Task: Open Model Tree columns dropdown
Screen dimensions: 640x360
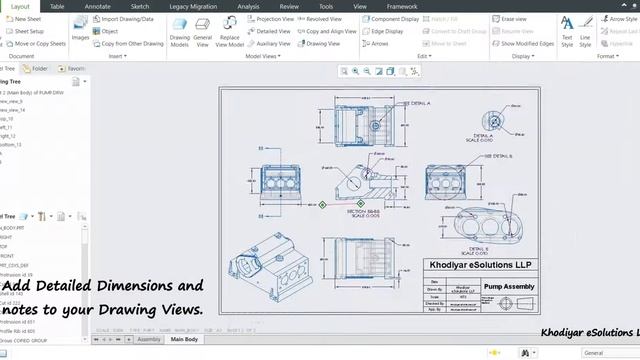Action: [70, 216]
